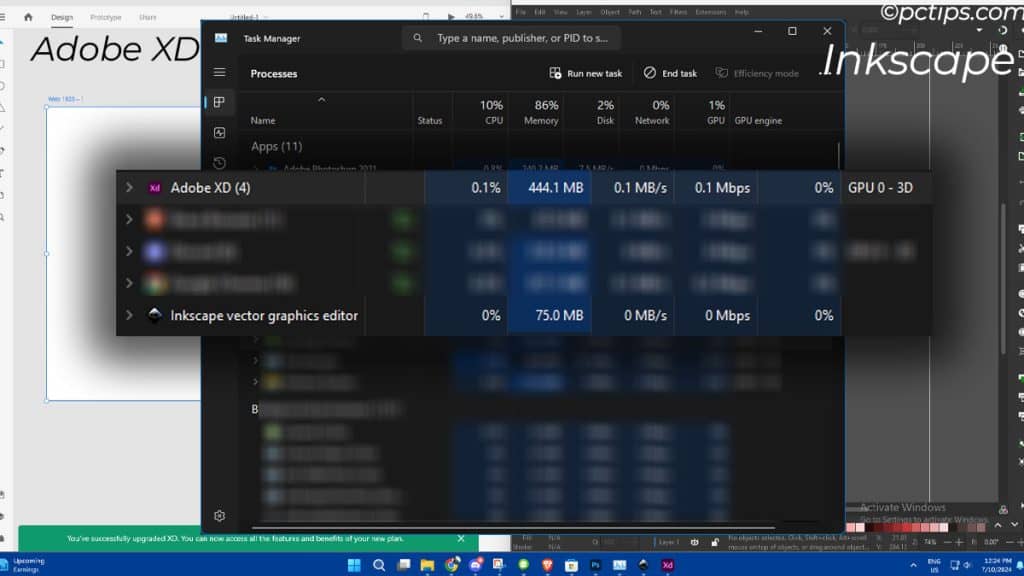This screenshot has width=1024, height=576.
Task: Click End task button
Action: (670, 73)
